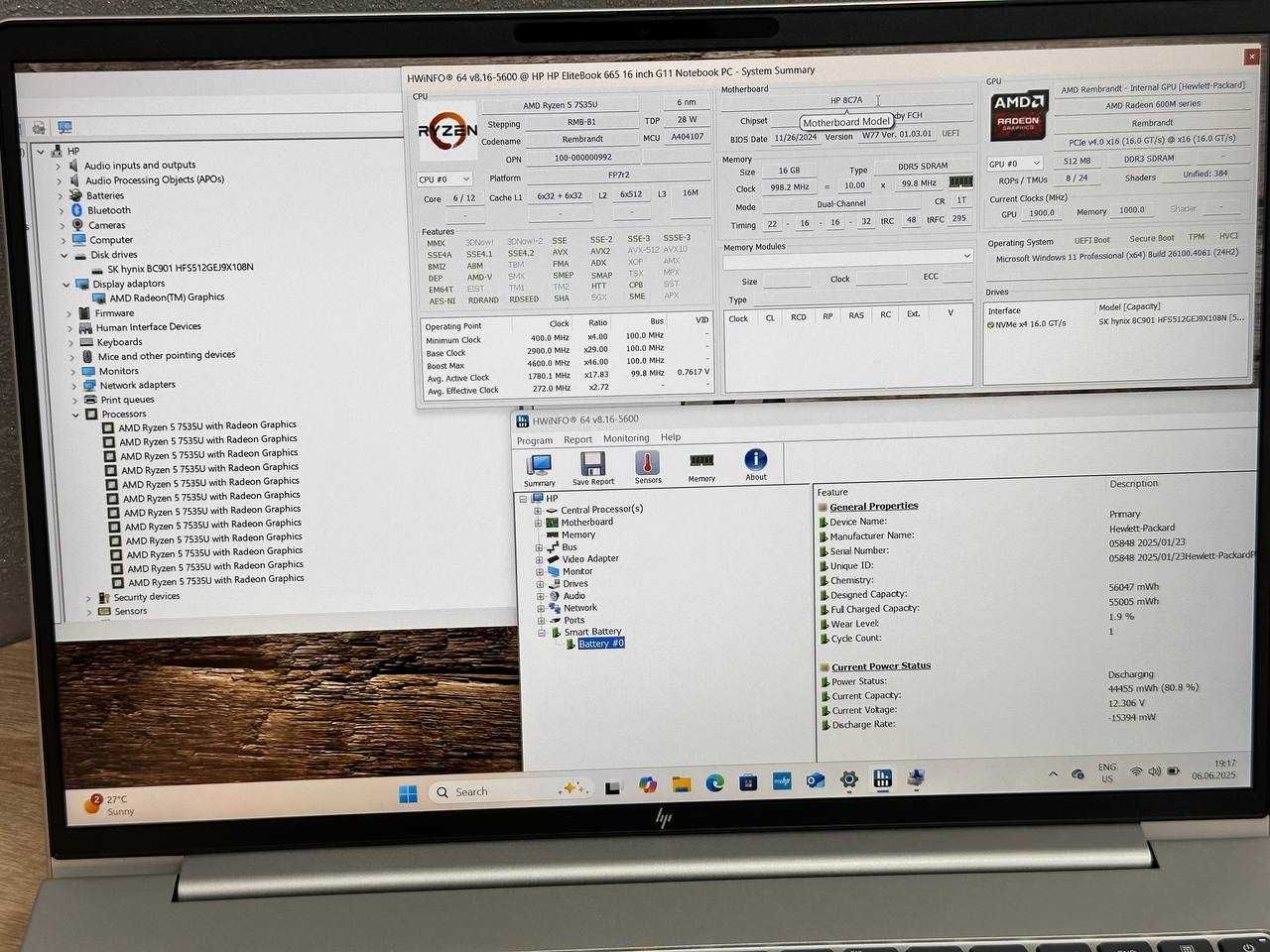Screen dimensions: 1270x952
Task: Select the Audio node in HWiNFO tree
Action: tap(574, 596)
